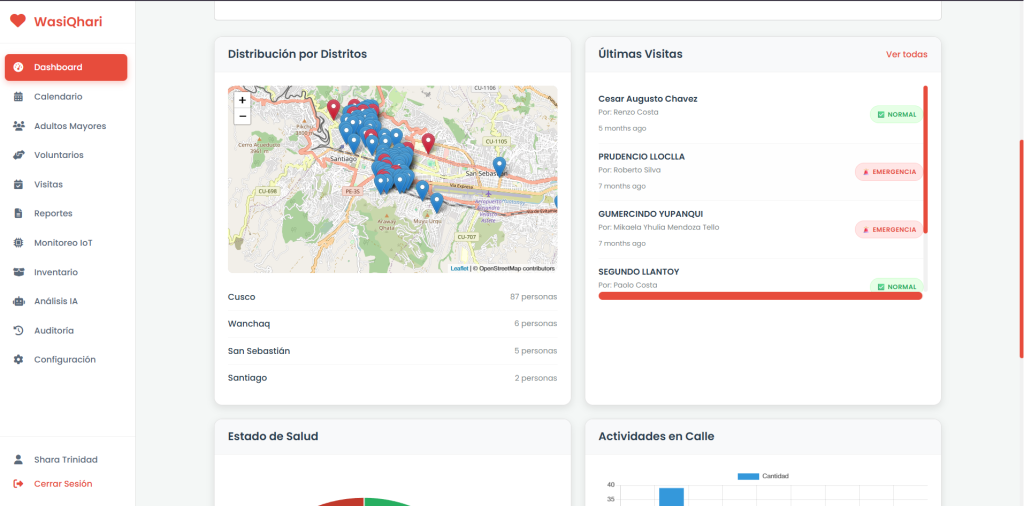Click the Monitoreo IoT chip icon

click(x=18, y=243)
